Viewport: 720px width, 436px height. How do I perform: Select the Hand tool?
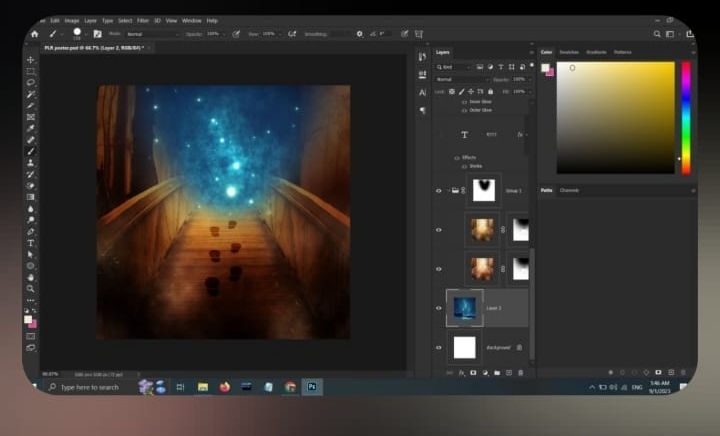(31, 277)
